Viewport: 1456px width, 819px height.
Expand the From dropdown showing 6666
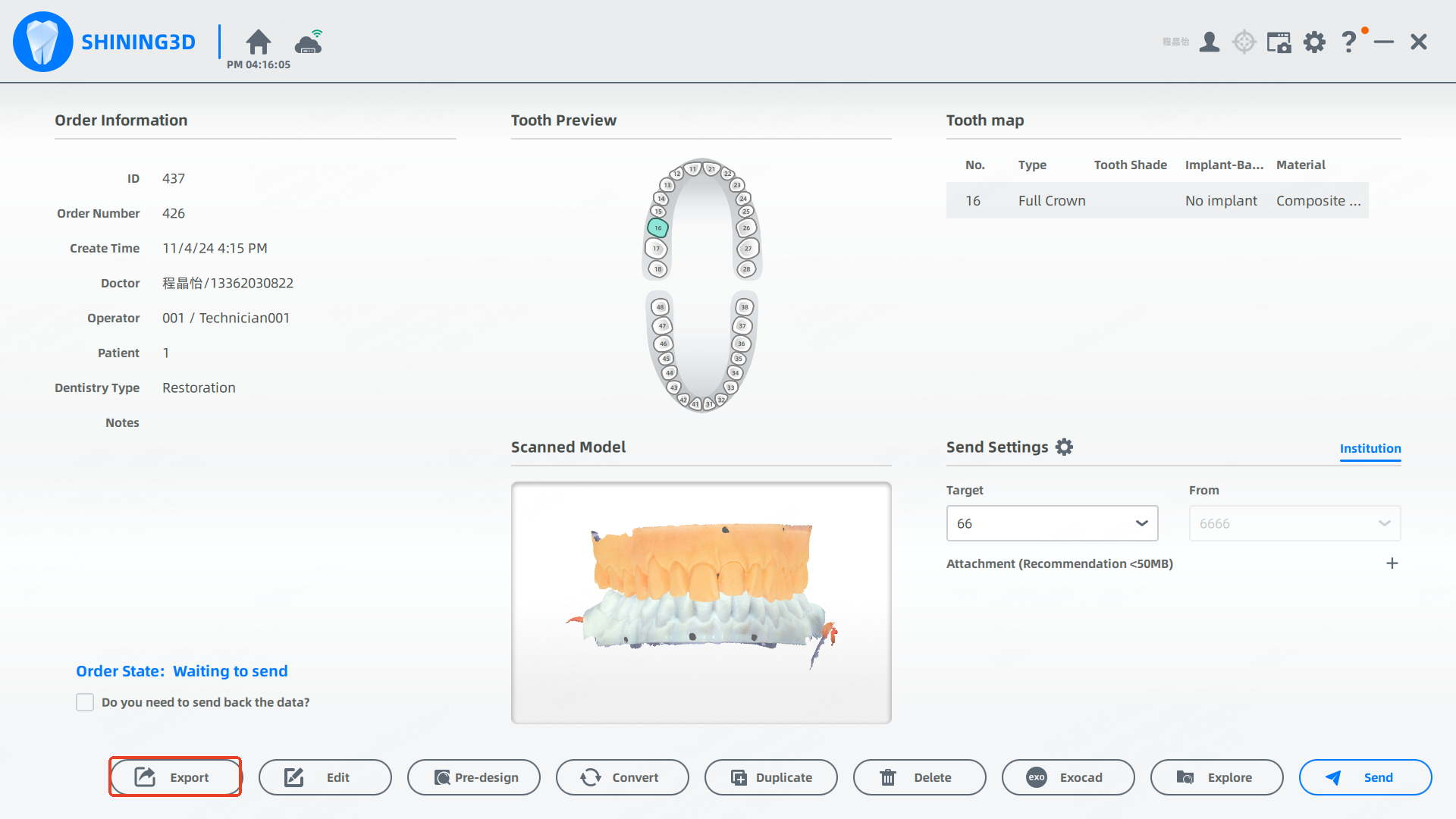[x=1294, y=523]
